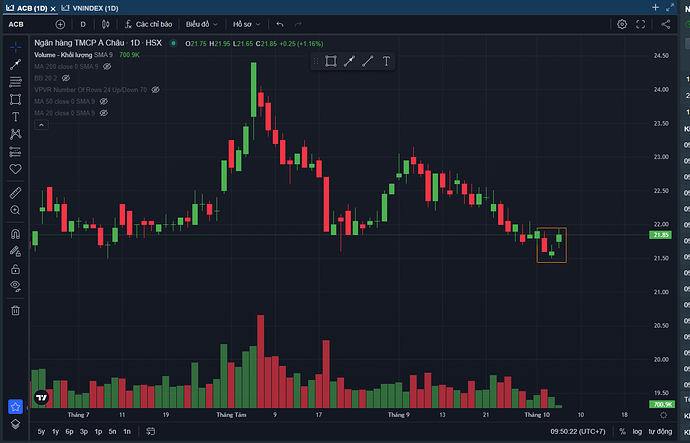Open the go to date calendar icon
Image resolution: width=690 pixels, height=443 pixels.
150,432
